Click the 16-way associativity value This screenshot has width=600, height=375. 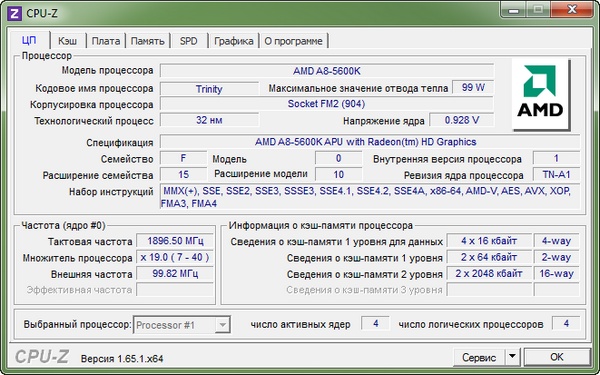click(x=556, y=274)
